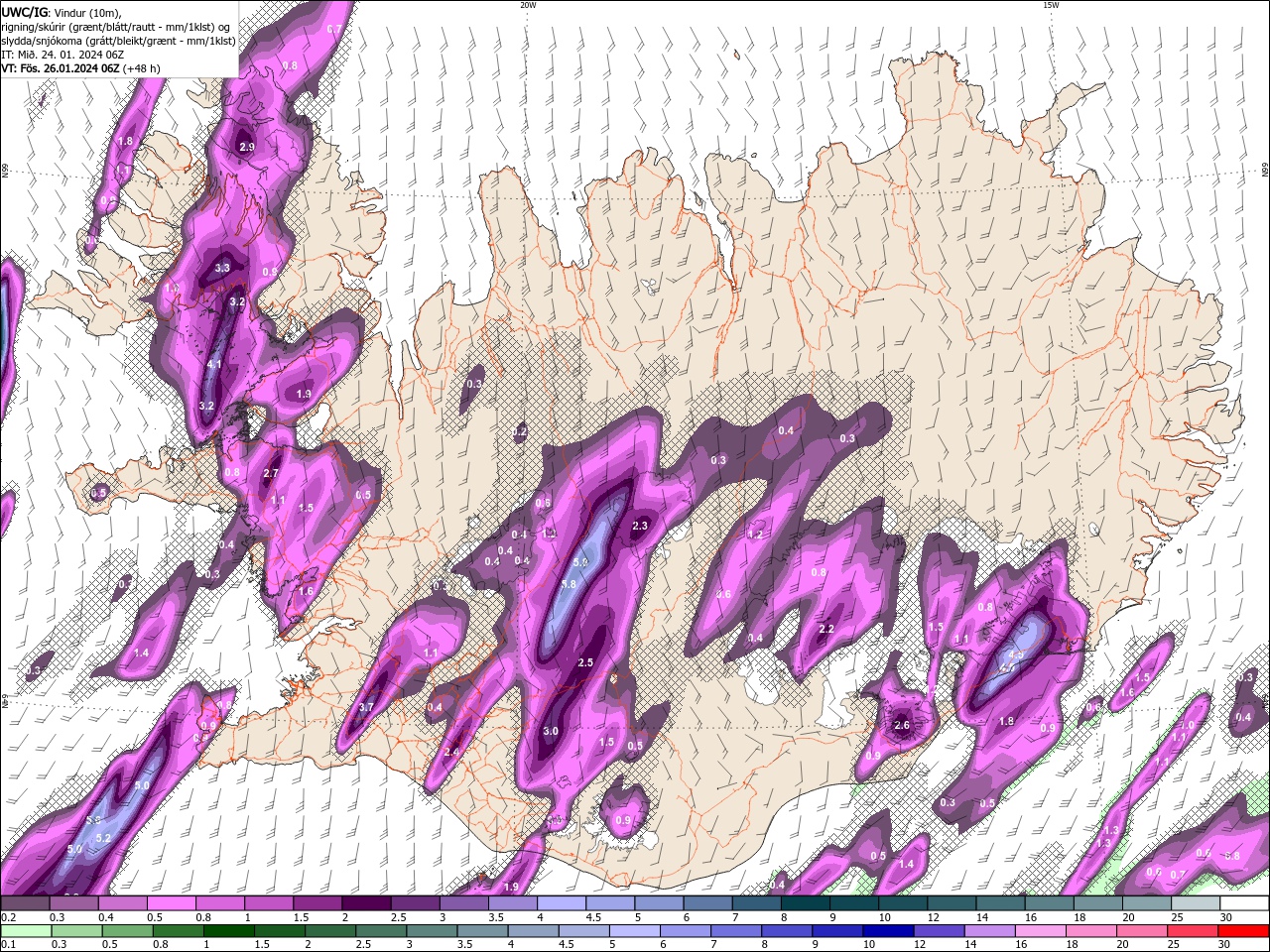This screenshot has height=952, width=1270.
Task: Click the 2.7 precipitation value on the map
Action: 270,474
